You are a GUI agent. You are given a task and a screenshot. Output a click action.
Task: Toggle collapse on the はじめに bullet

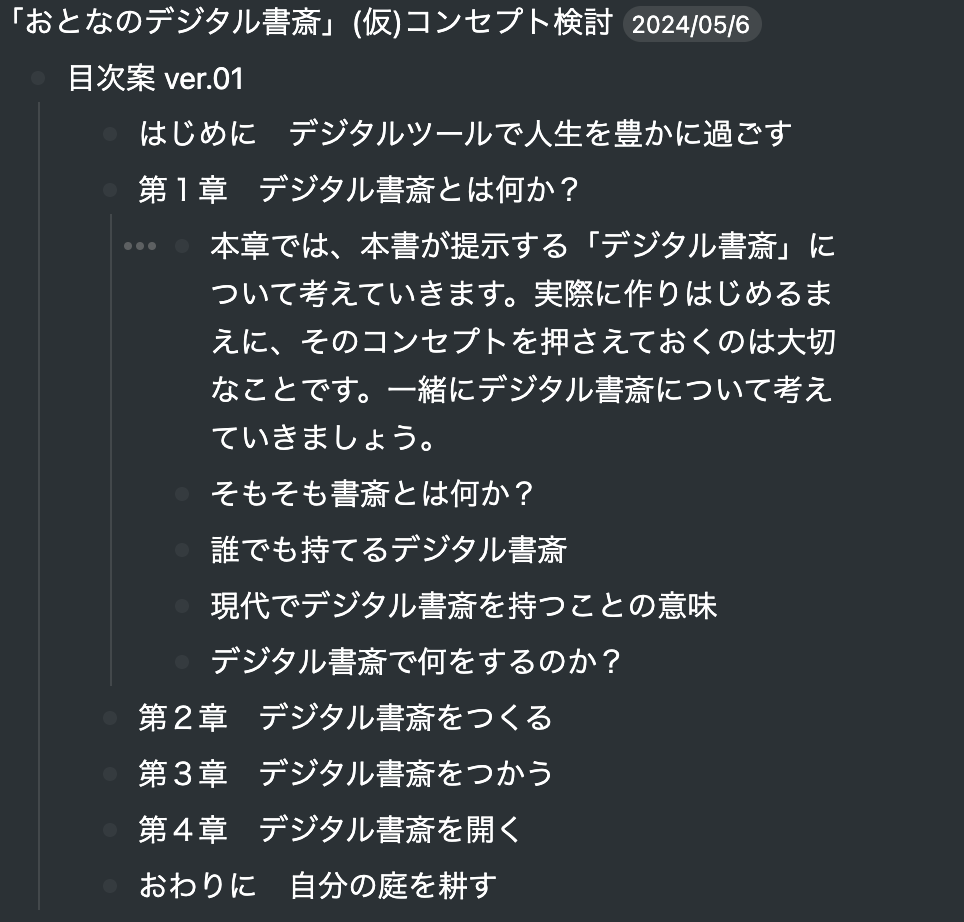[x=113, y=132]
